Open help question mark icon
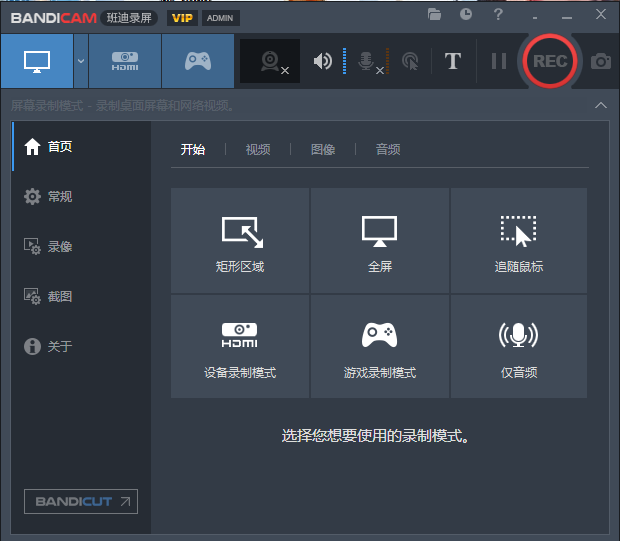This screenshot has height=541, width=620. click(x=498, y=15)
